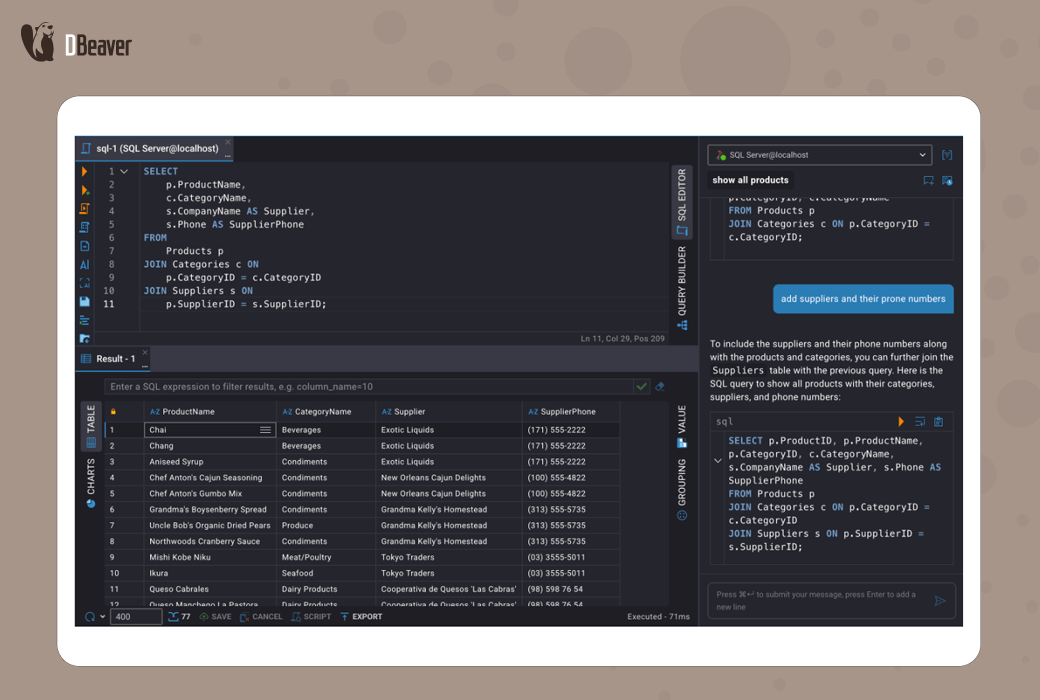Viewport: 1040px width, 700px height.
Task: Click the send message arrow in AI chat
Action: coord(939,601)
